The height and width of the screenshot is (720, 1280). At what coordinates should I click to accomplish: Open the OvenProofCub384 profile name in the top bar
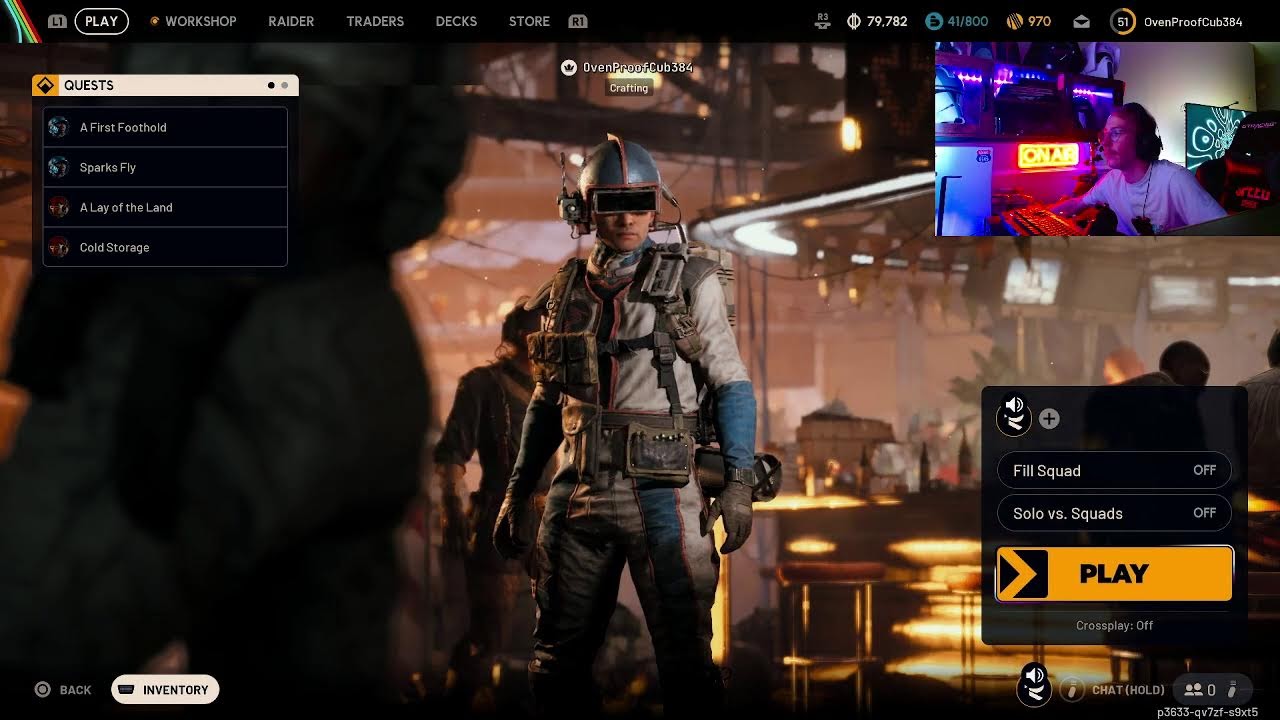coord(1193,21)
